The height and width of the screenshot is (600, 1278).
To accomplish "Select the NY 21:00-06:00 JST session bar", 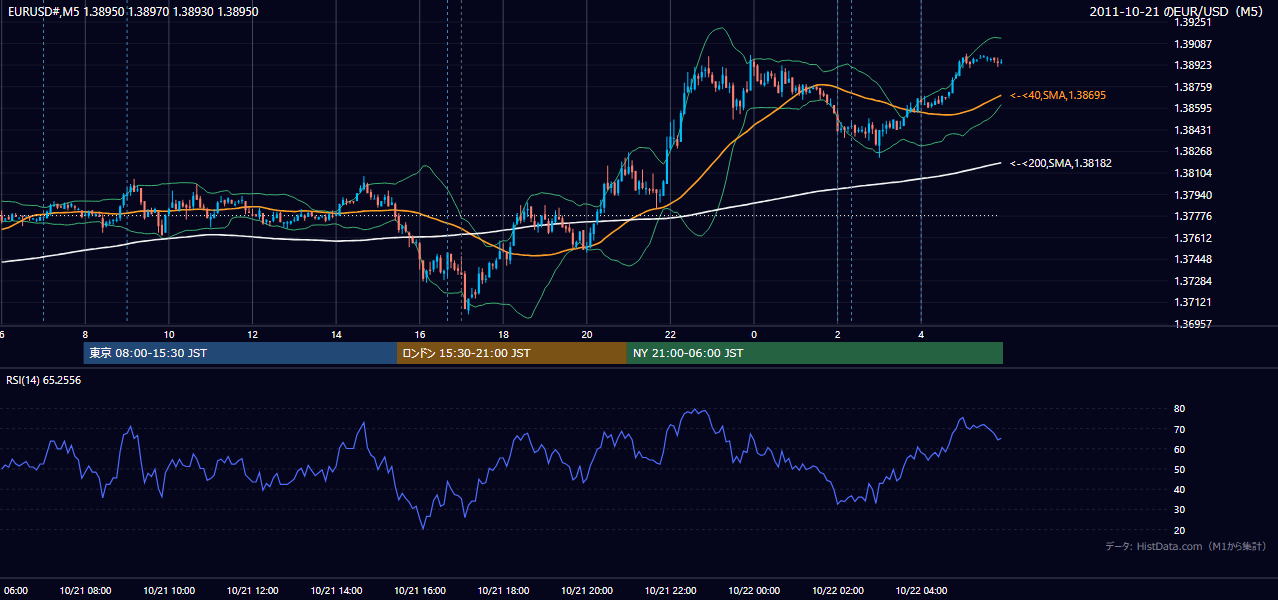I will 815,353.
